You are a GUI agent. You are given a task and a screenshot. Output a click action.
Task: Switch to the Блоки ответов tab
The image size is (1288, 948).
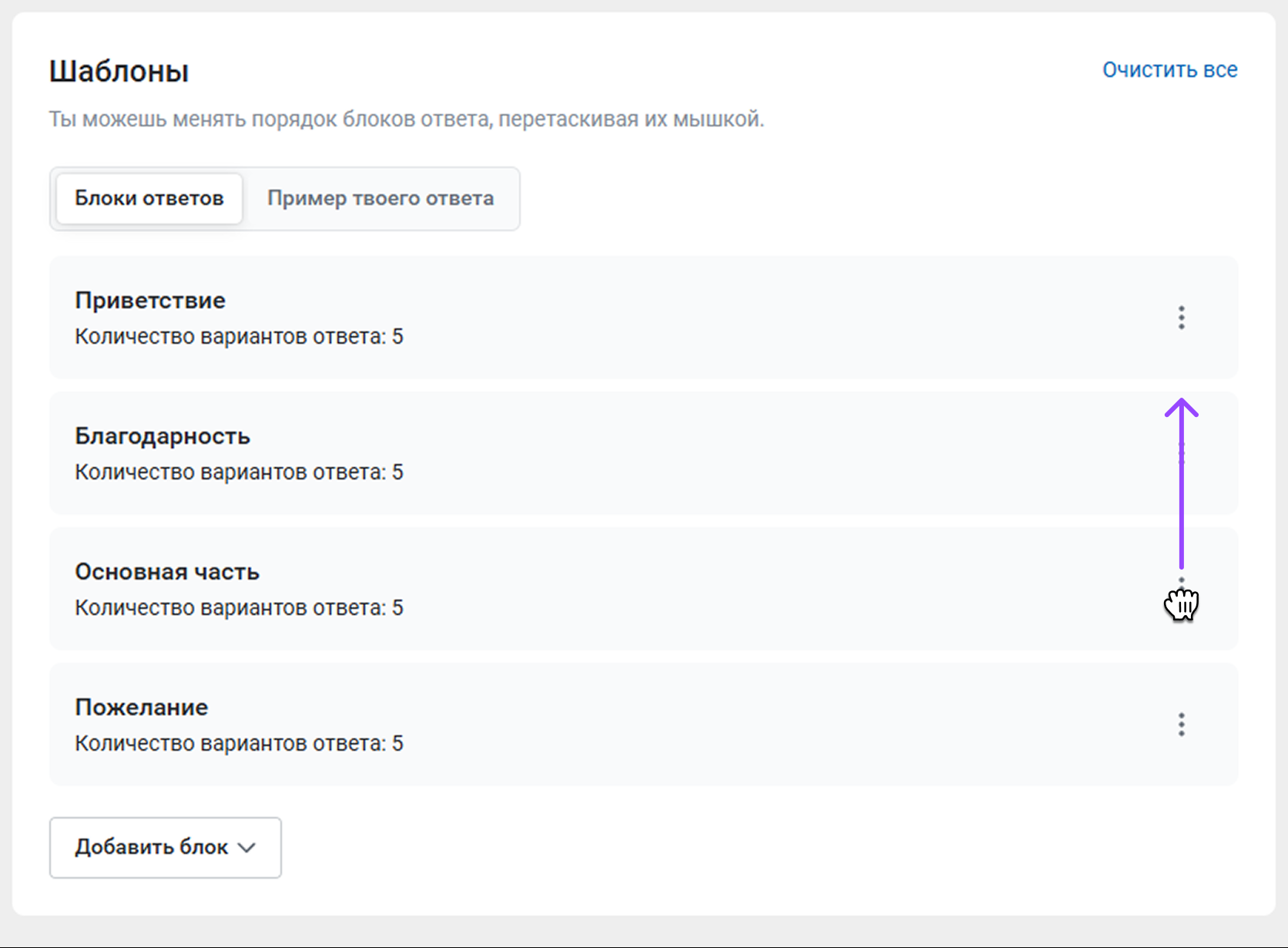tap(149, 199)
